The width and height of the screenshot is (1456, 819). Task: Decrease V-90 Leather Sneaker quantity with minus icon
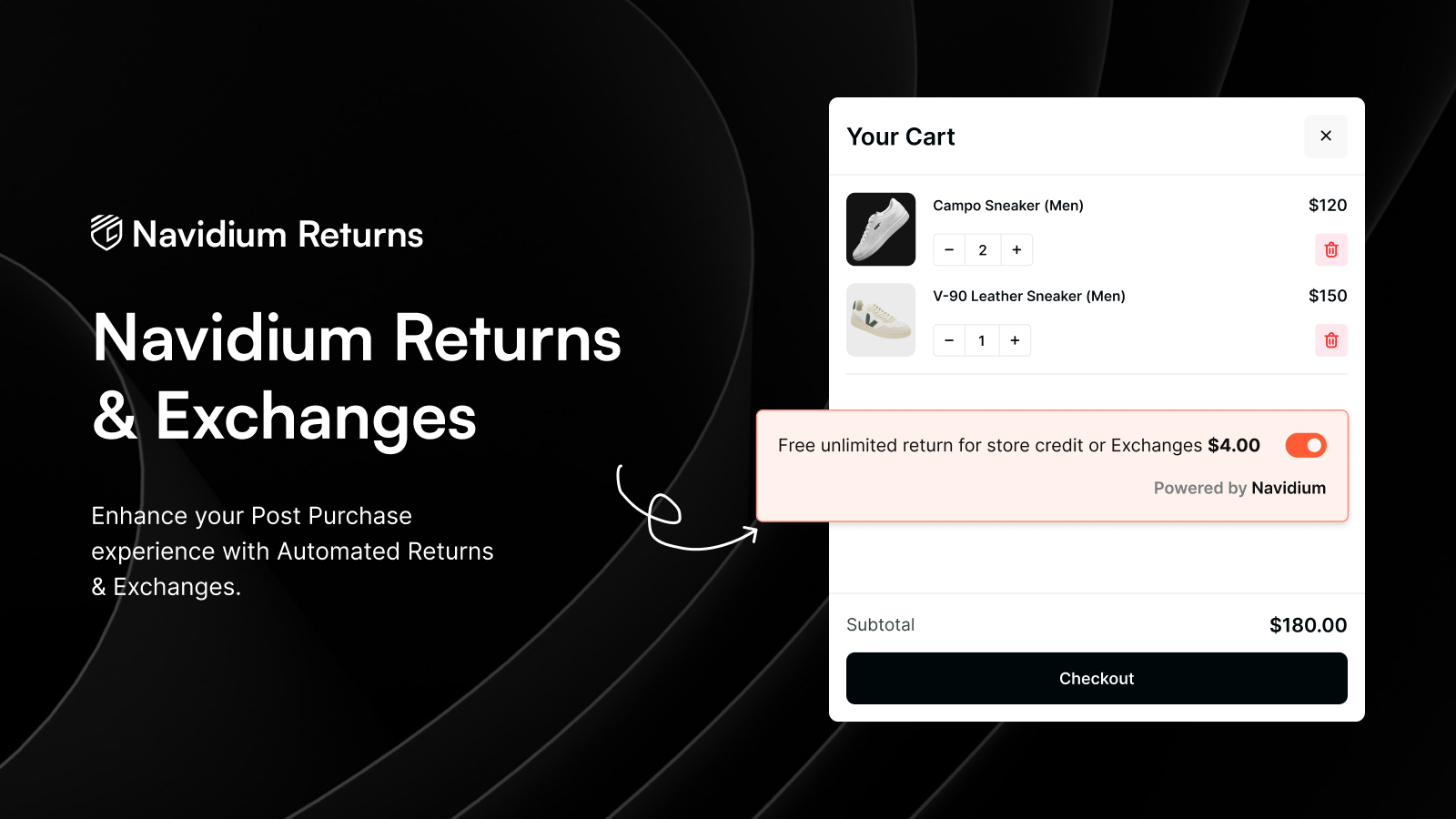tap(948, 340)
